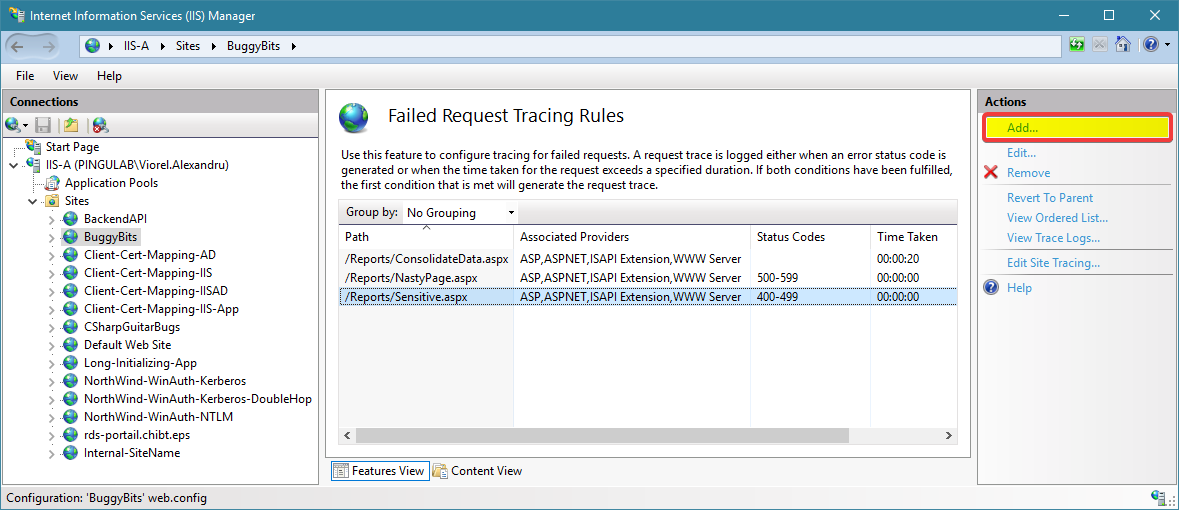Select the /Reports/NastyPage.aspx rule row

pyautogui.click(x=647, y=278)
